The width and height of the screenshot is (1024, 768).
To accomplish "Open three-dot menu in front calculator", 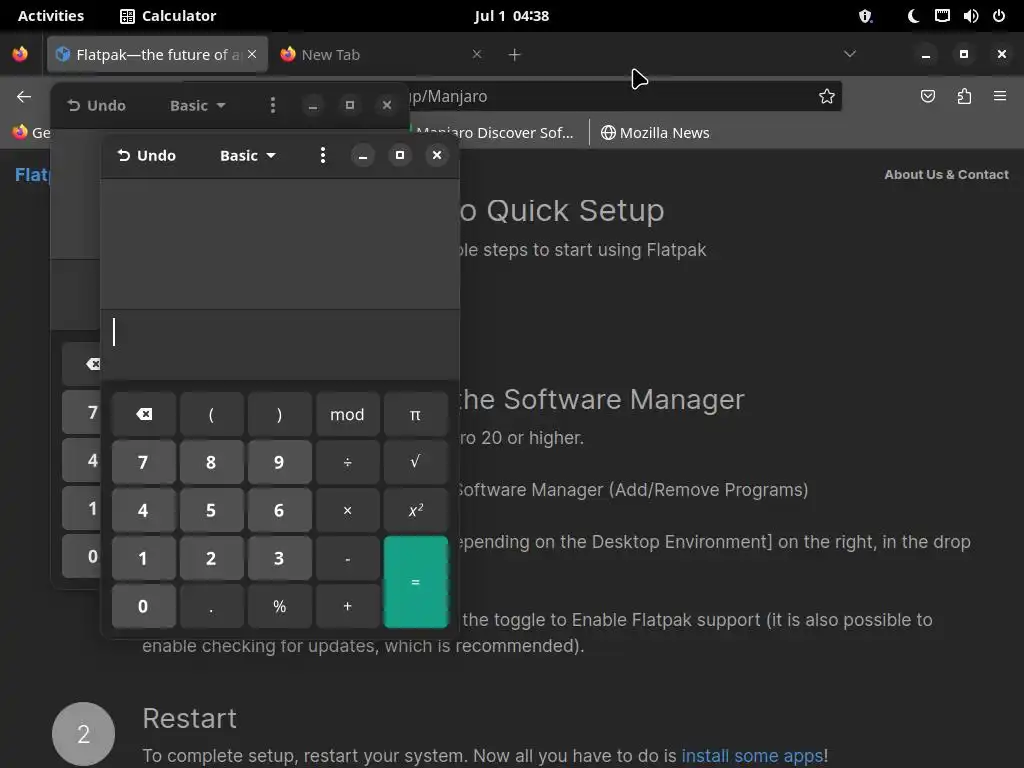I will (x=323, y=155).
